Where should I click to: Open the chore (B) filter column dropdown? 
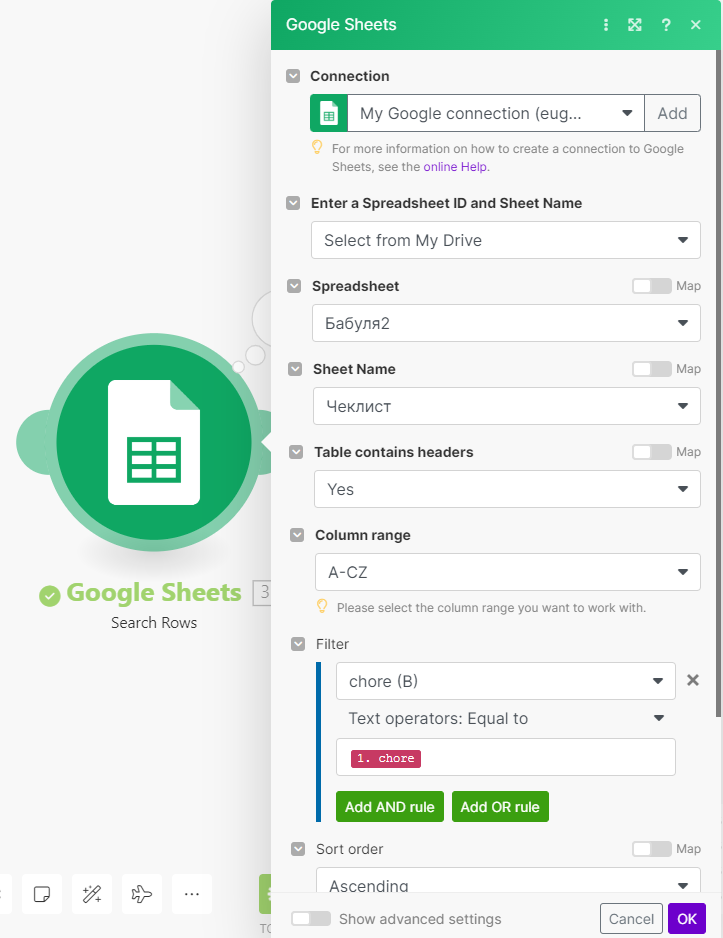click(506, 681)
